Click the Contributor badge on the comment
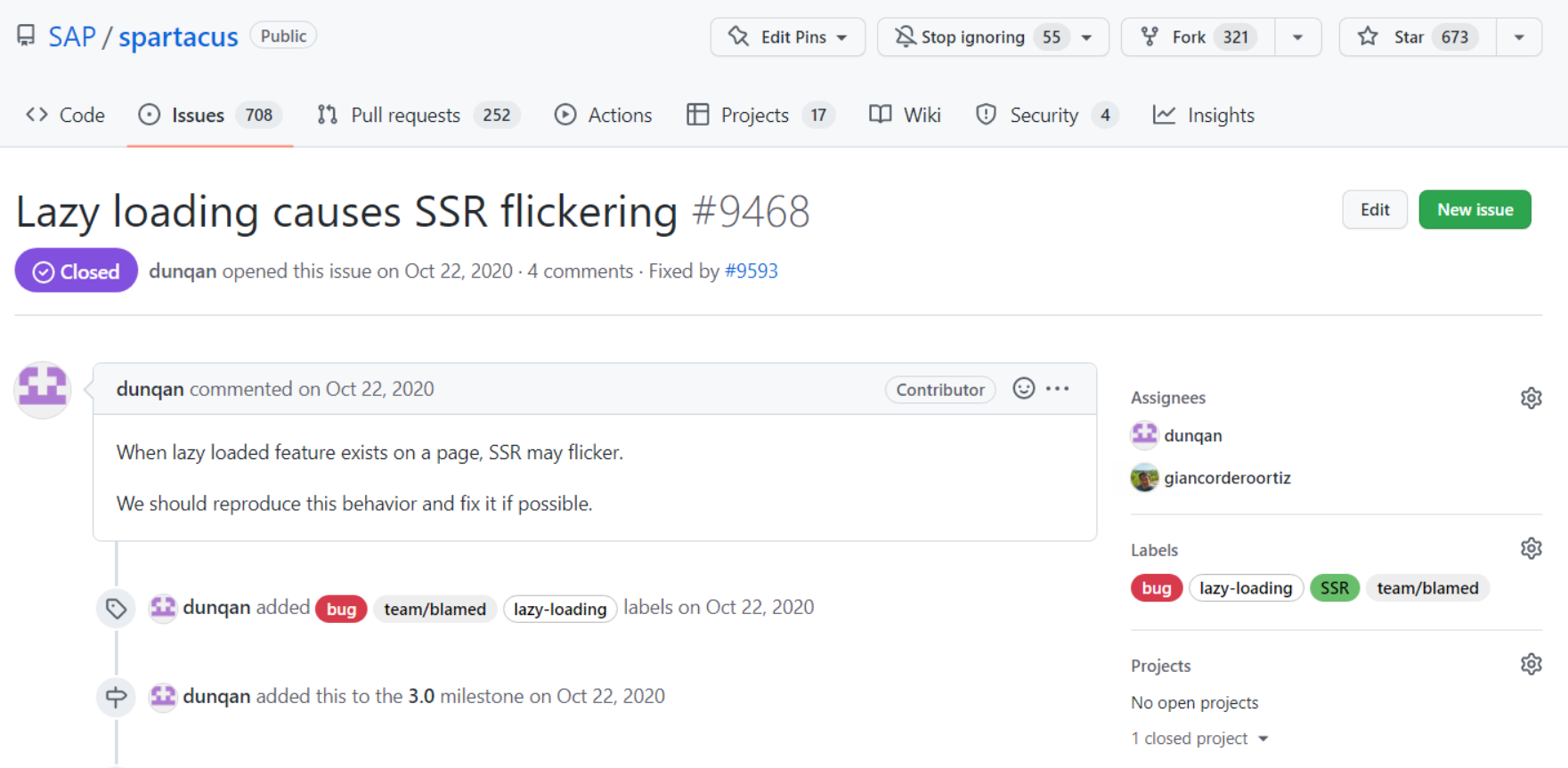The width and height of the screenshot is (1568, 768). [x=940, y=390]
